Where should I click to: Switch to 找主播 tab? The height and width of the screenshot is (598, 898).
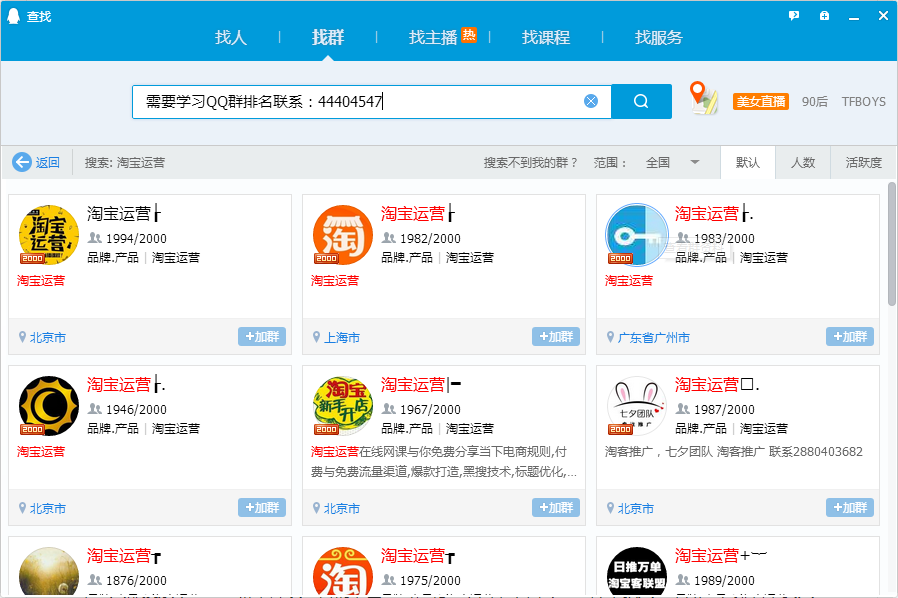point(434,37)
